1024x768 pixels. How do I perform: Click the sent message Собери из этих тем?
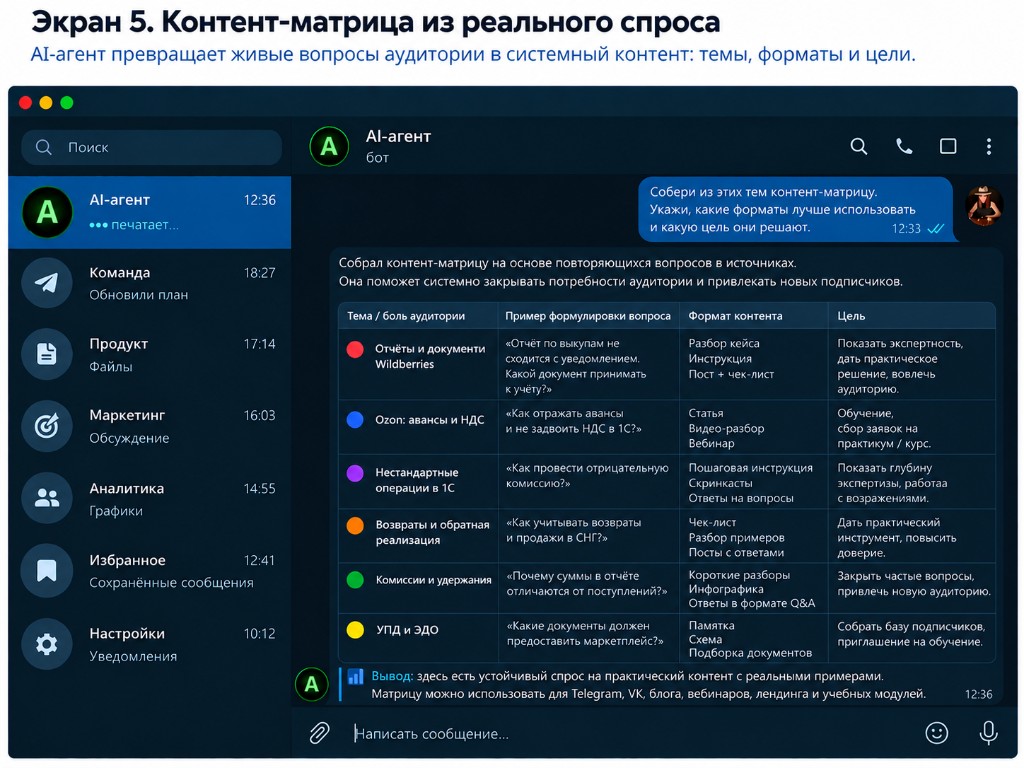pyautogui.click(x=795, y=210)
